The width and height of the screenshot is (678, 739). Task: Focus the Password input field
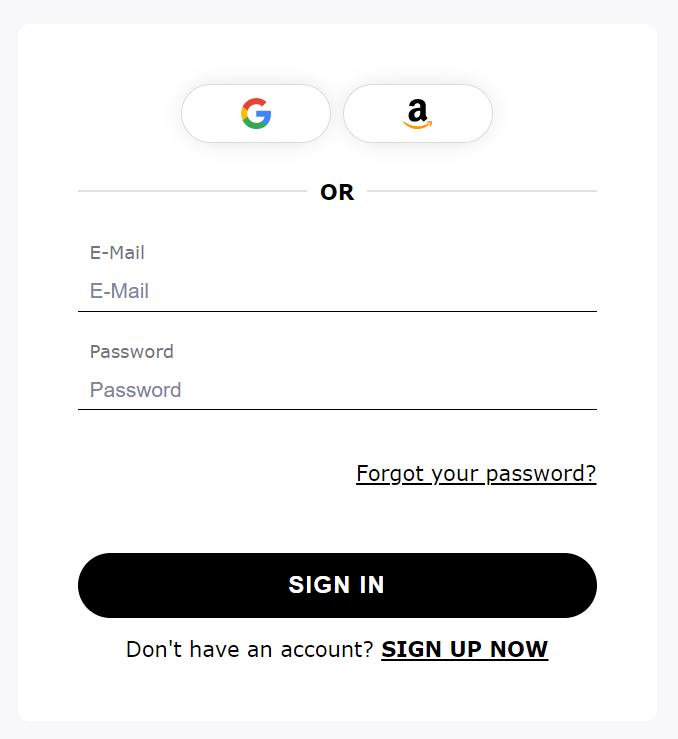point(337,390)
